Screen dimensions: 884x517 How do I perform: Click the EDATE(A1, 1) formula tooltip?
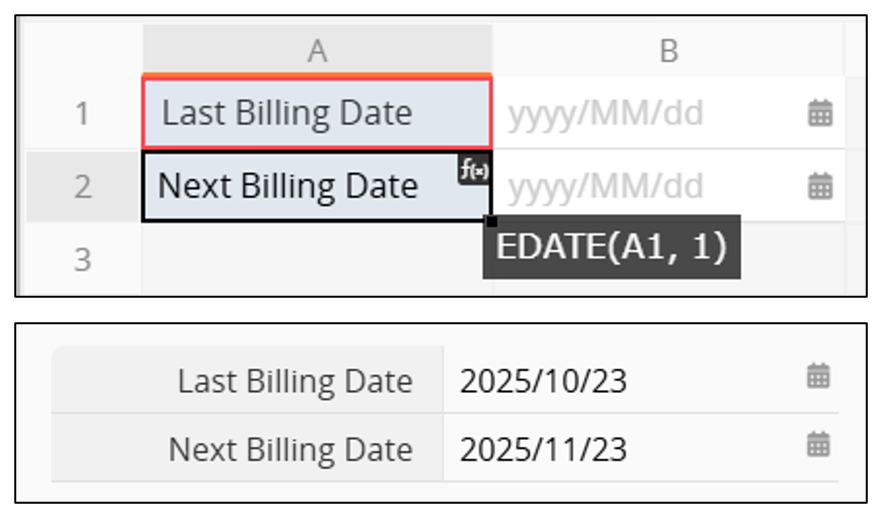point(611,247)
